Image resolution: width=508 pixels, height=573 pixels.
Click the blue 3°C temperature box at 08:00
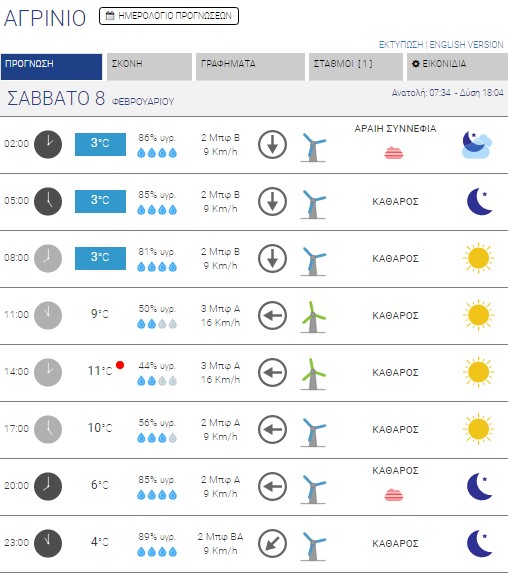101,258
